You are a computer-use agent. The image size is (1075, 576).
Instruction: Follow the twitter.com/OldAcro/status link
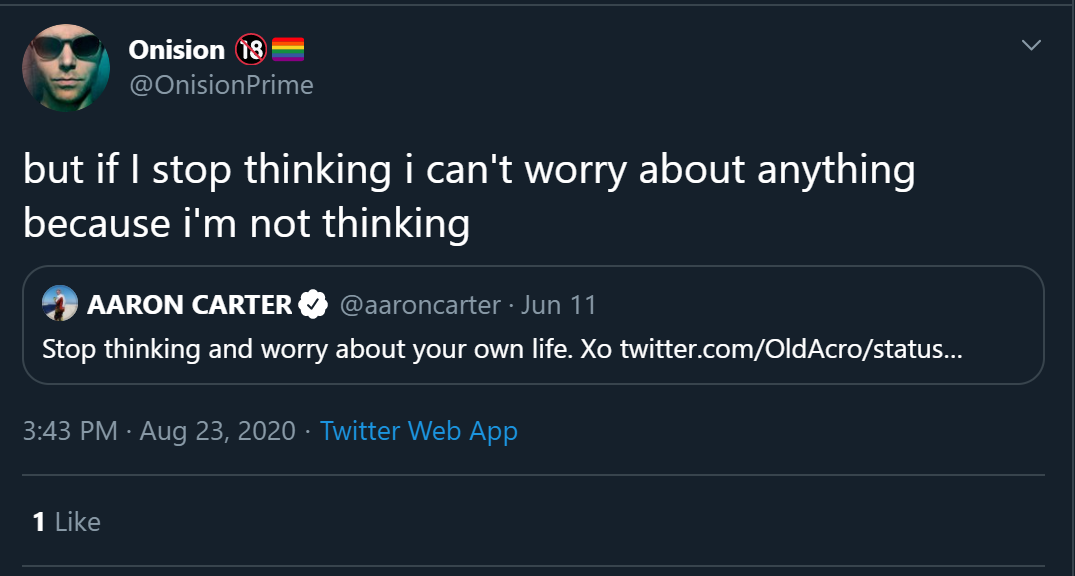coord(791,350)
